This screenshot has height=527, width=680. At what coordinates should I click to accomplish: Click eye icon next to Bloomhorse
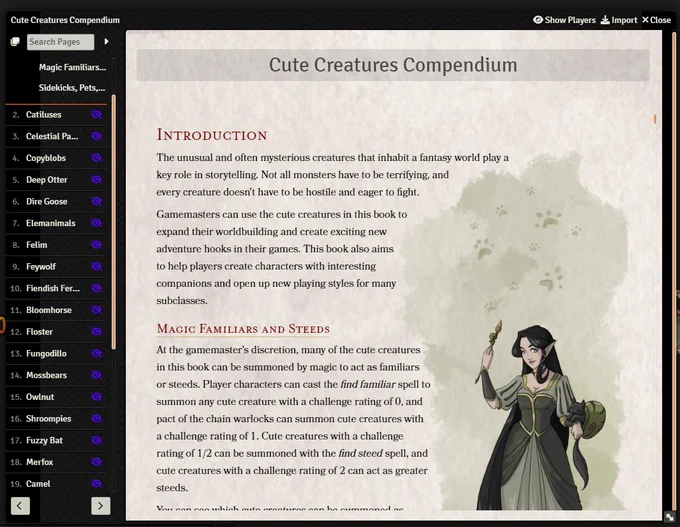pyautogui.click(x=96, y=310)
